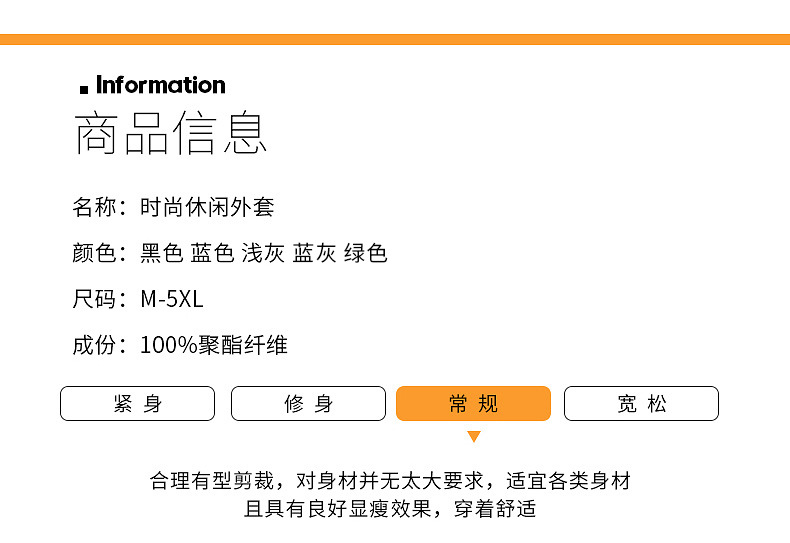Select the 修身 fit option
The height and width of the screenshot is (543, 790).
(x=308, y=404)
